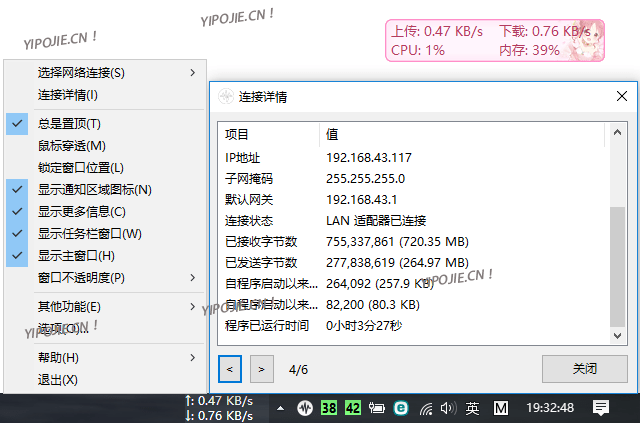The image size is (640, 423).
Task: Toggle 显示任务栏窗口(W)
Action: click(105, 234)
